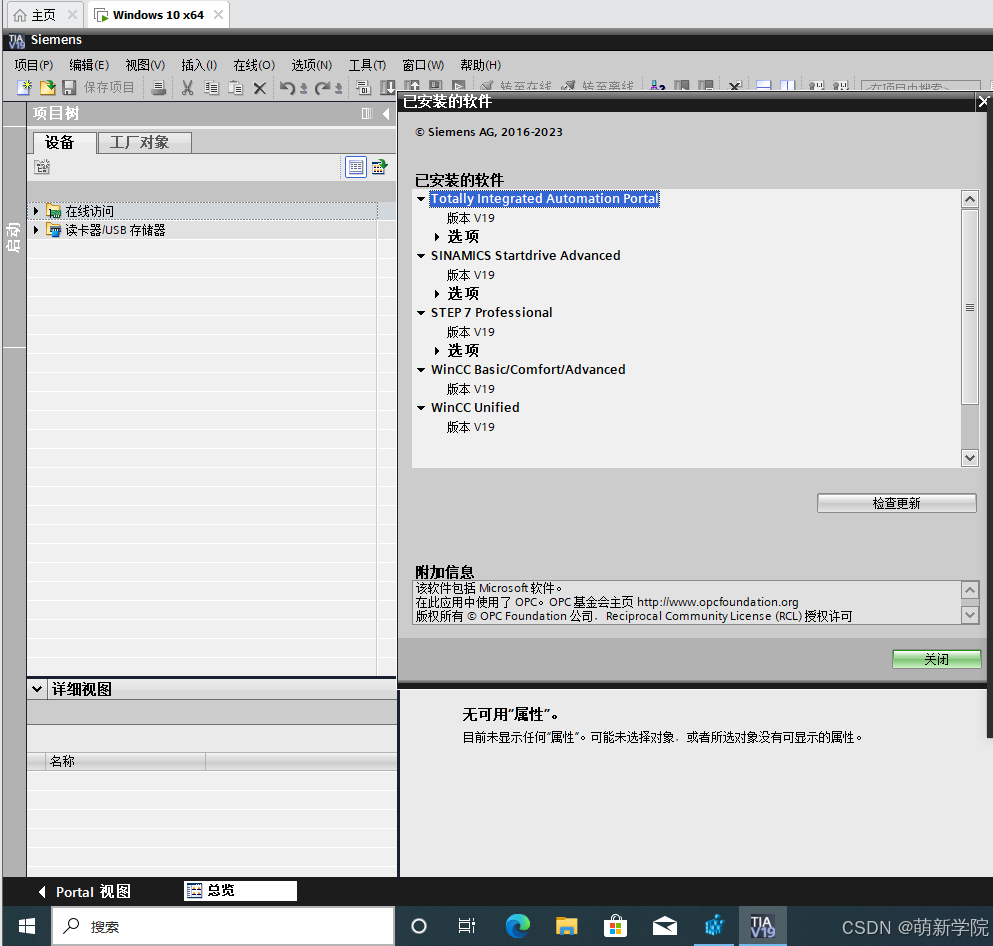Open Windows Start menu
The height and width of the screenshot is (946, 993).
27,926
